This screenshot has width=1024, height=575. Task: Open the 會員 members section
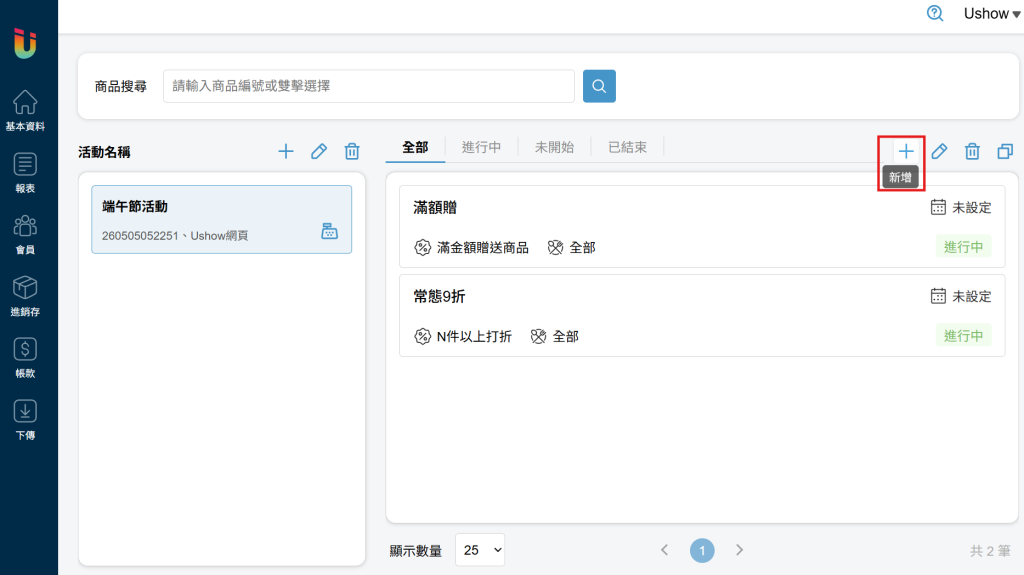point(25,235)
